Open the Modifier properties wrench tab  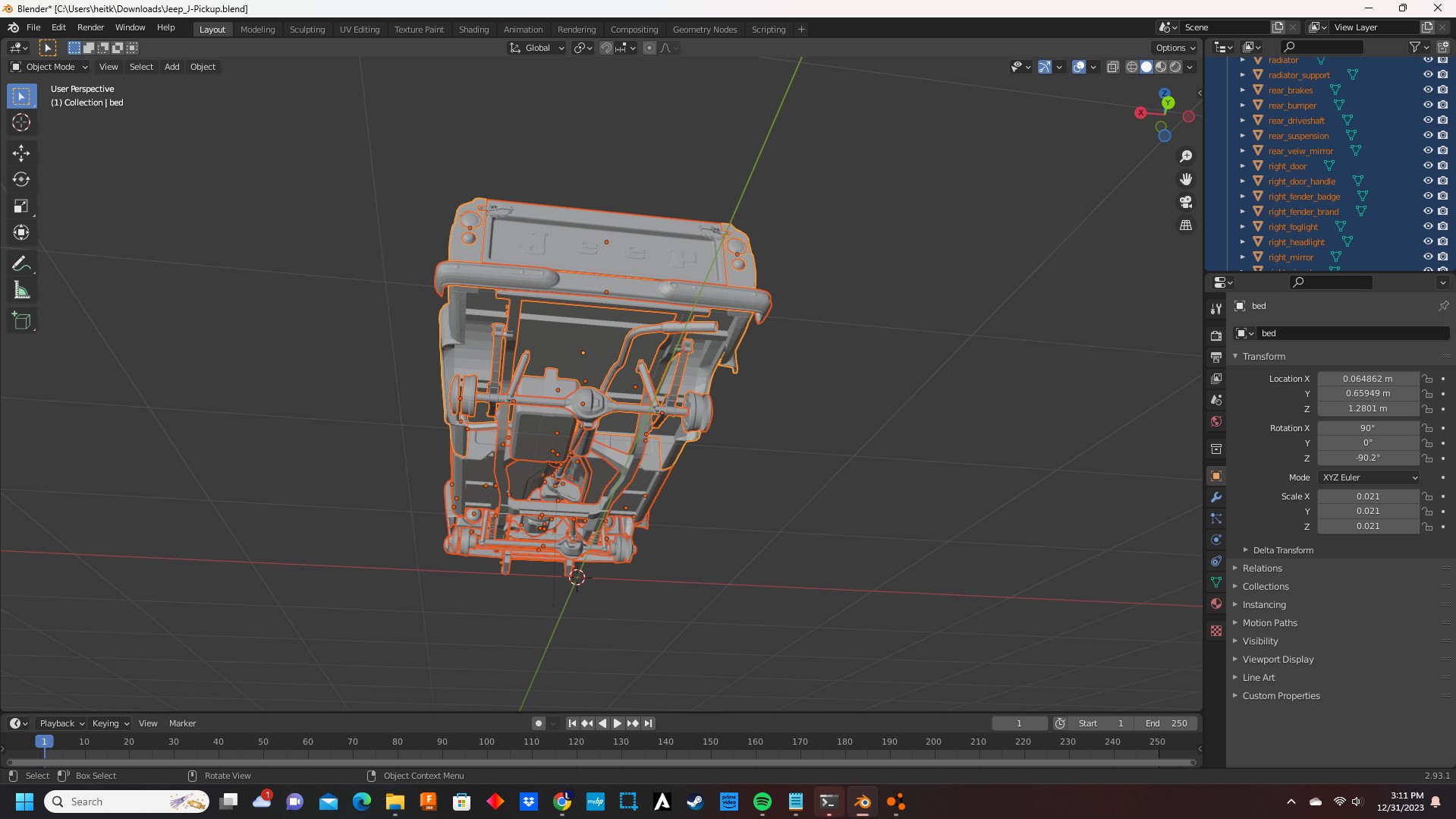pos(1216,497)
